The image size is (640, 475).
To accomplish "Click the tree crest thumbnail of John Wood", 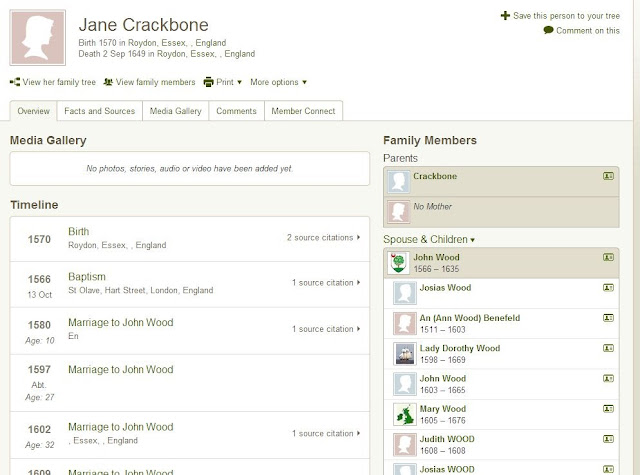I will [398, 263].
